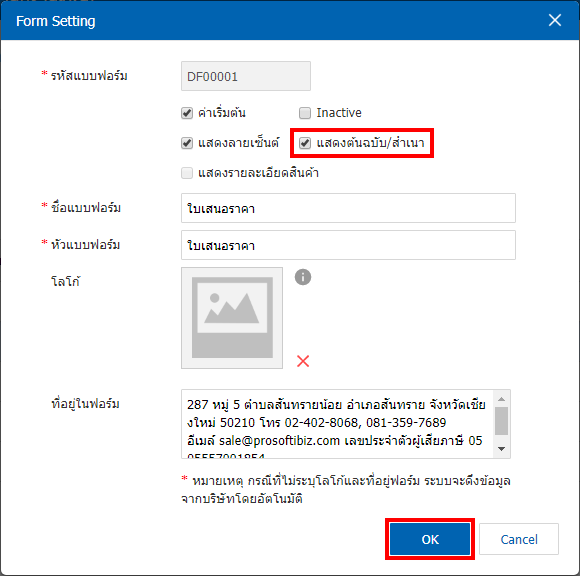Viewport: 580px width, 576px height.
Task: Click the address box scrollbar thumb
Action: (x=502, y=421)
